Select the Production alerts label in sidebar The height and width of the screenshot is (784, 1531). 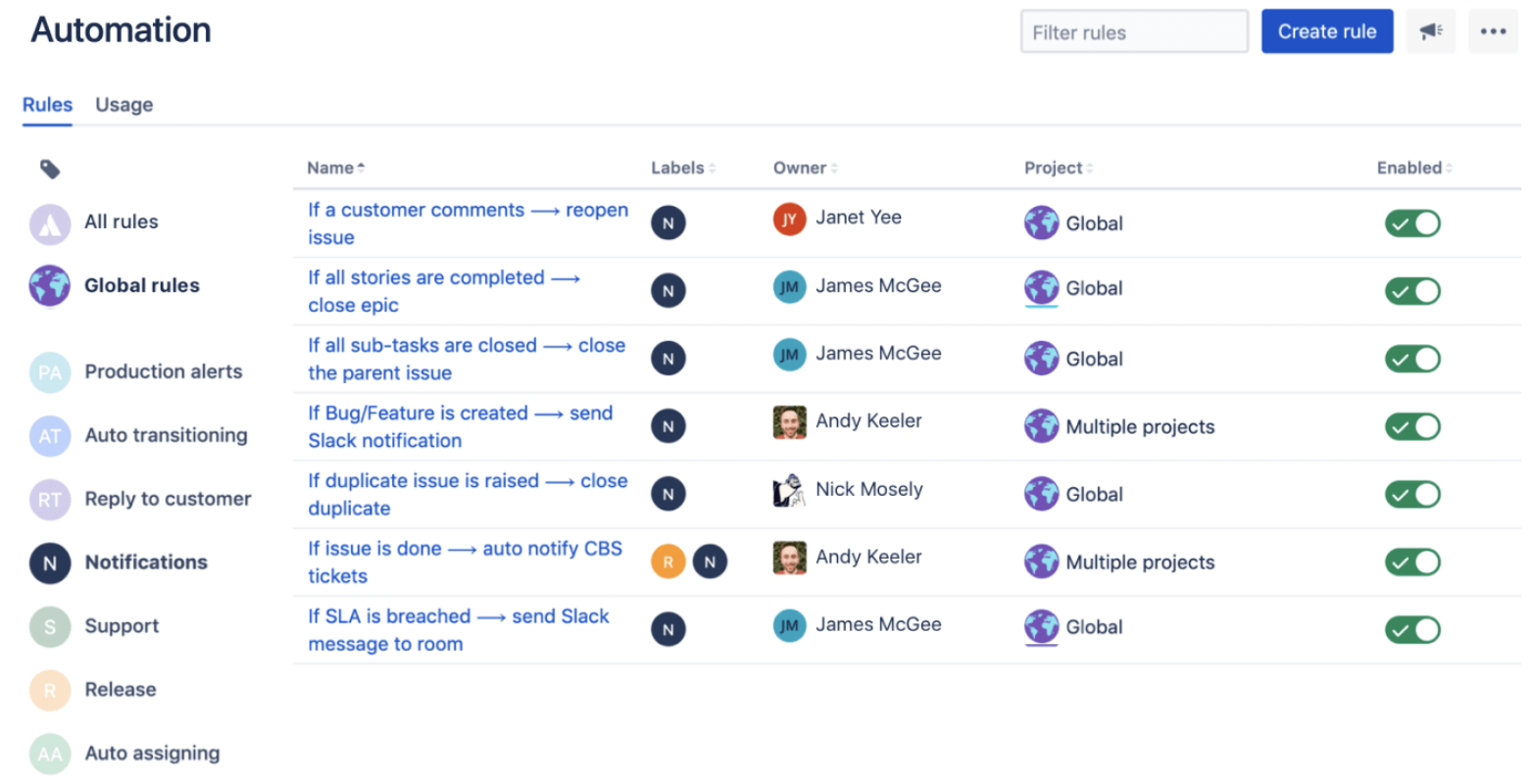(x=163, y=371)
